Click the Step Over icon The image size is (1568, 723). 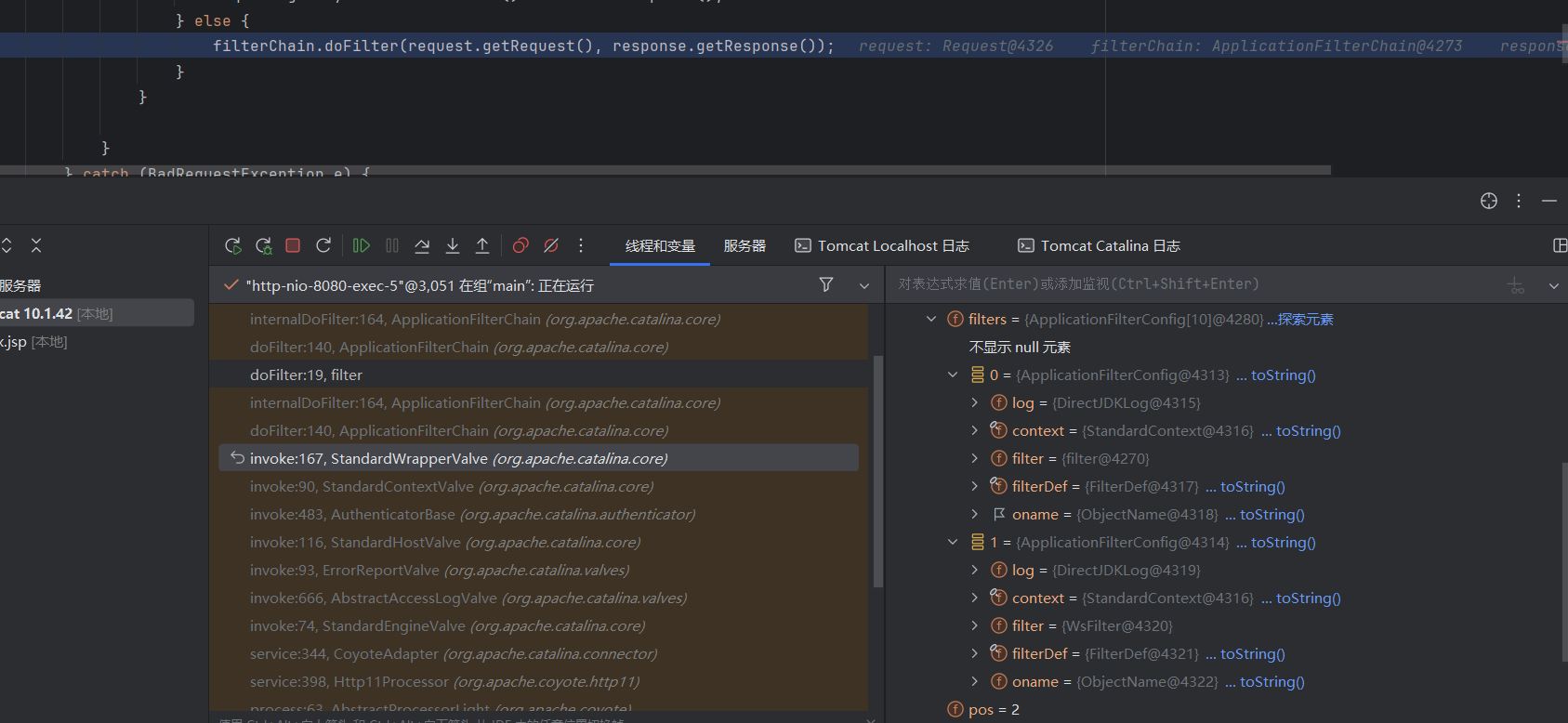(x=422, y=245)
